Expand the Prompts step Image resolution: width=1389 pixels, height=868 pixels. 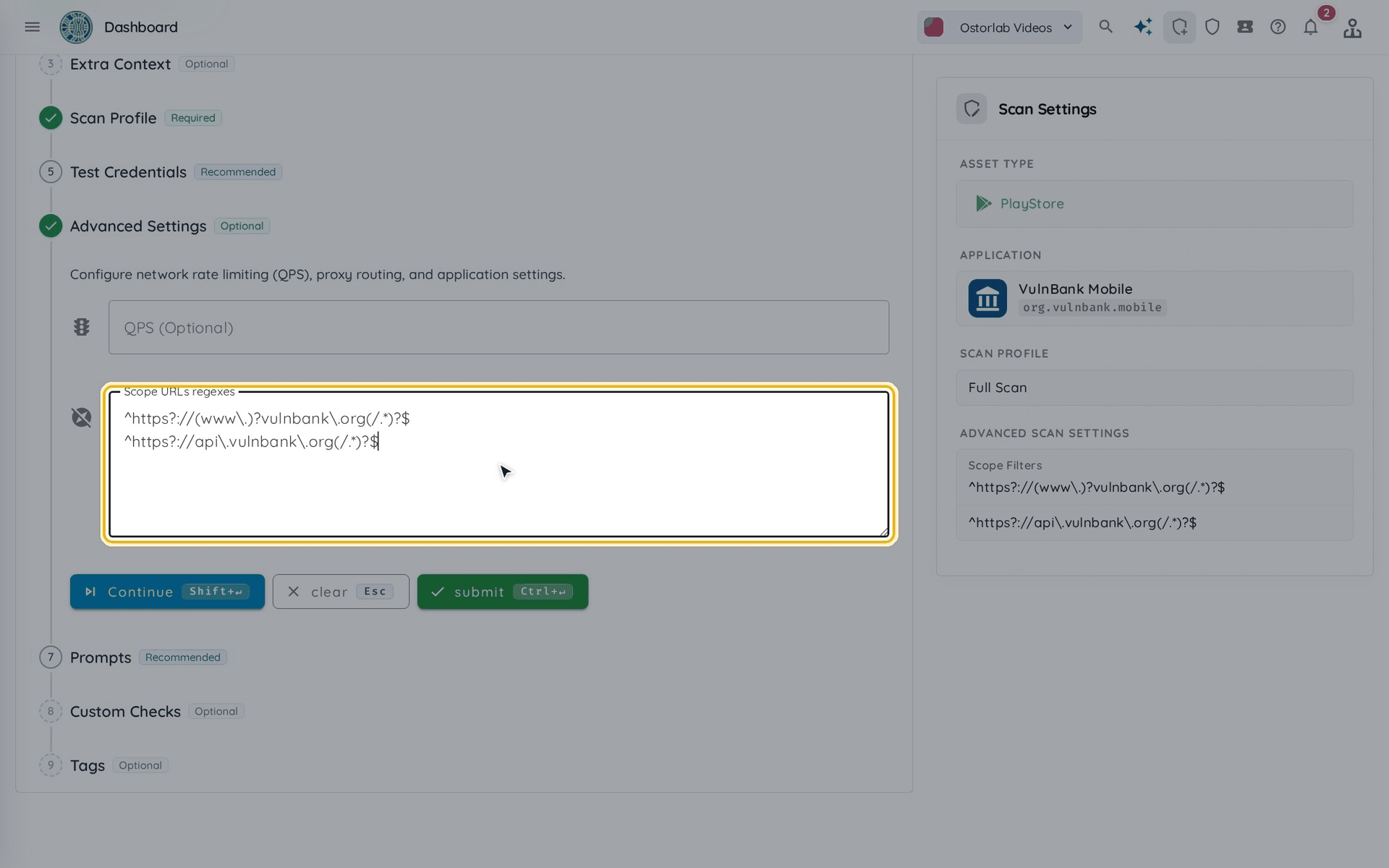coord(101,658)
